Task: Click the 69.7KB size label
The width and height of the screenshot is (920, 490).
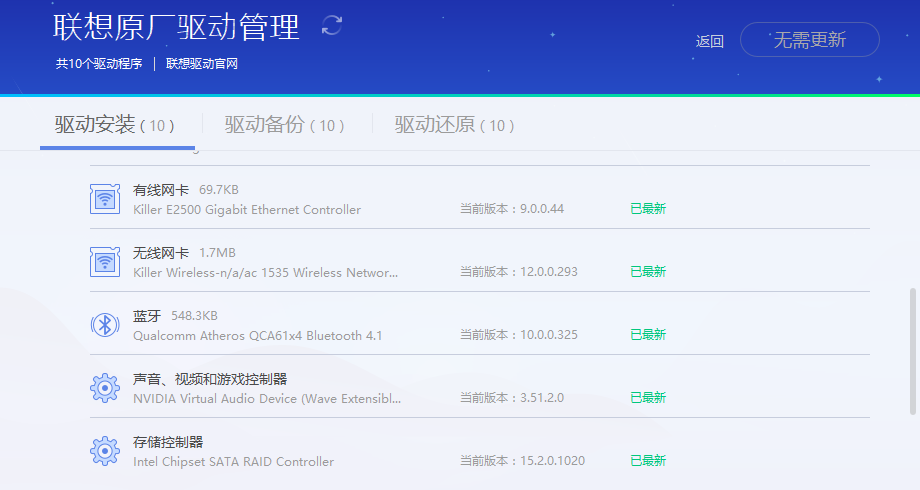Action: point(219,190)
